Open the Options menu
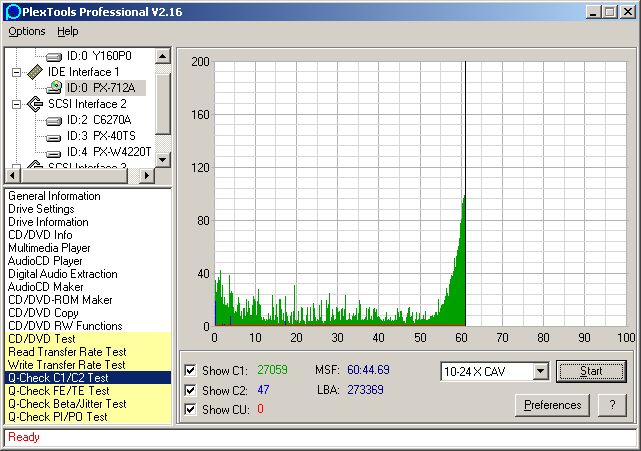Viewport: 641px width, 451px height. (x=27, y=31)
